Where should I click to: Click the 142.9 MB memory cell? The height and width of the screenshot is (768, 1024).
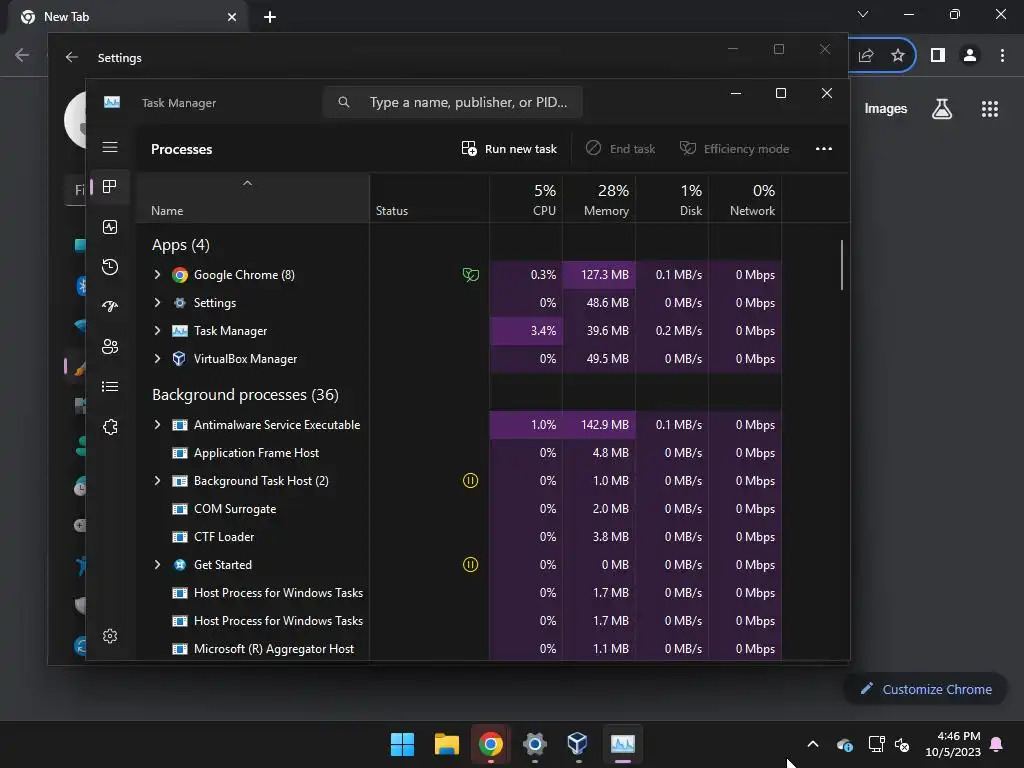(599, 425)
